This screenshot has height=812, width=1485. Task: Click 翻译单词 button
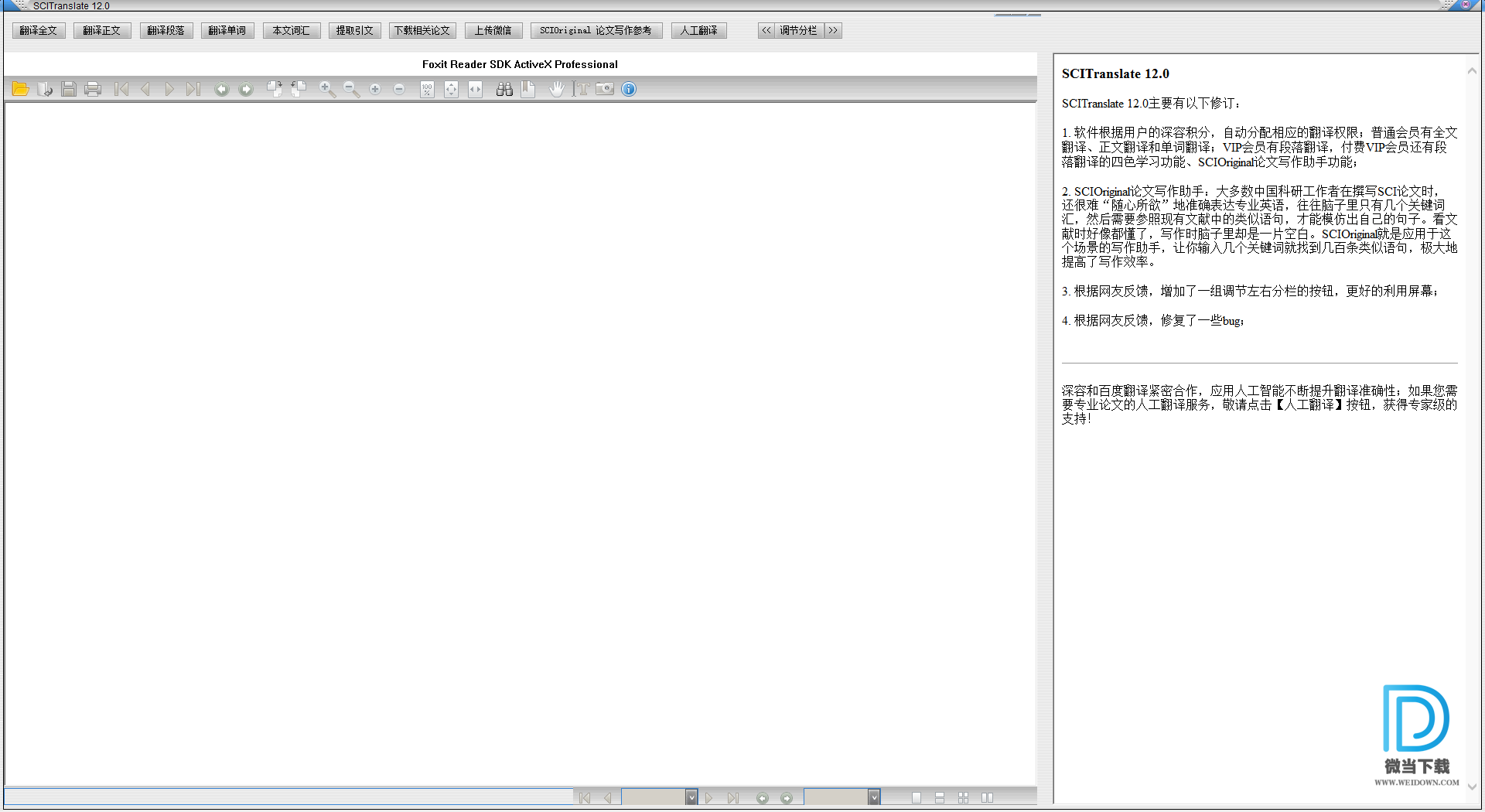pyautogui.click(x=227, y=31)
